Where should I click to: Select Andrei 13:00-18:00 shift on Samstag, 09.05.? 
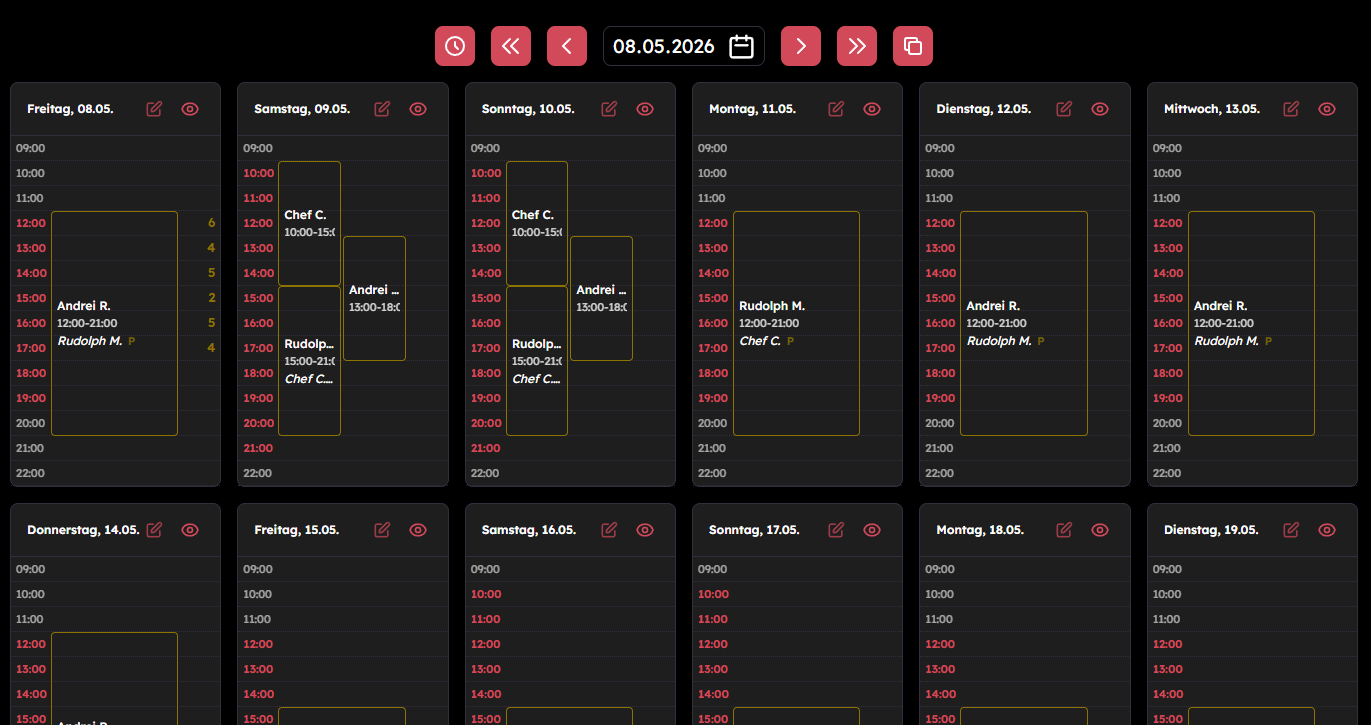374,298
